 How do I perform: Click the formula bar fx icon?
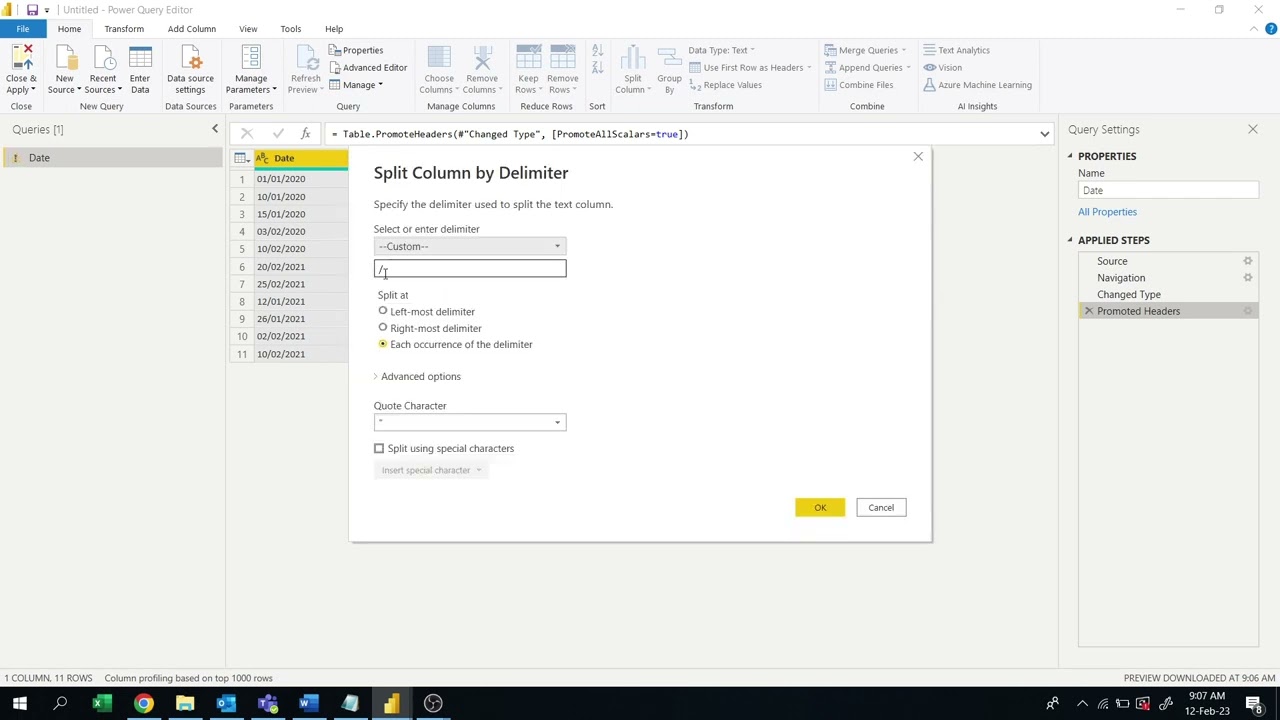pos(305,134)
